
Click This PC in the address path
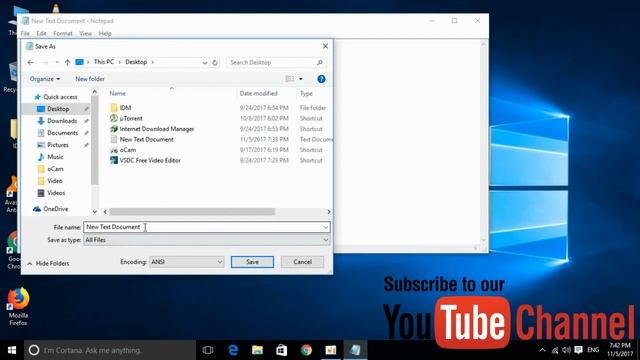(x=104, y=62)
